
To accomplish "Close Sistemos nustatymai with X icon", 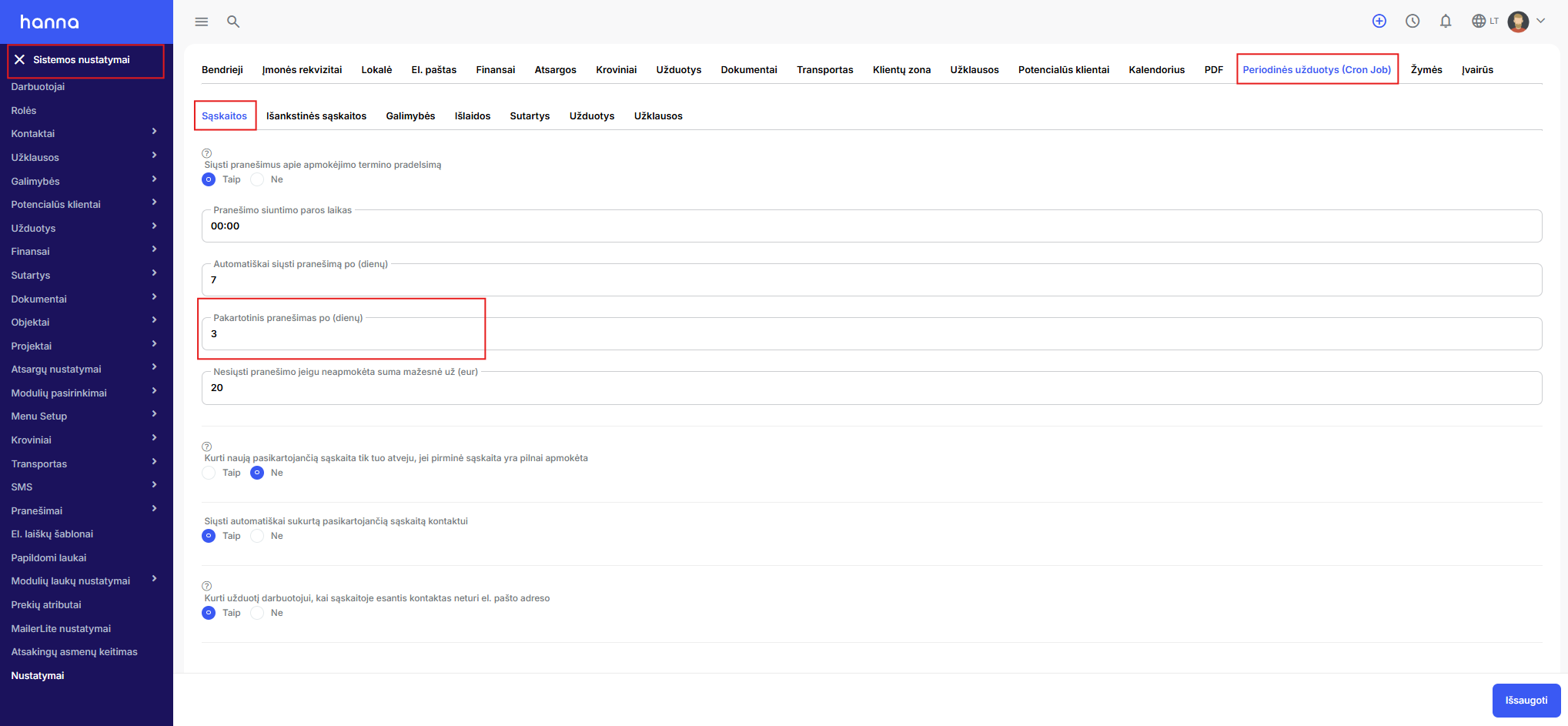I will pos(19,59).
